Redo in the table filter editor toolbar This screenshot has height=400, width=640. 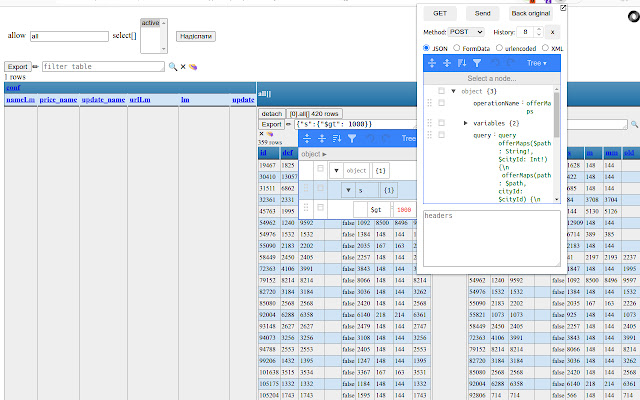click(385, 138)
